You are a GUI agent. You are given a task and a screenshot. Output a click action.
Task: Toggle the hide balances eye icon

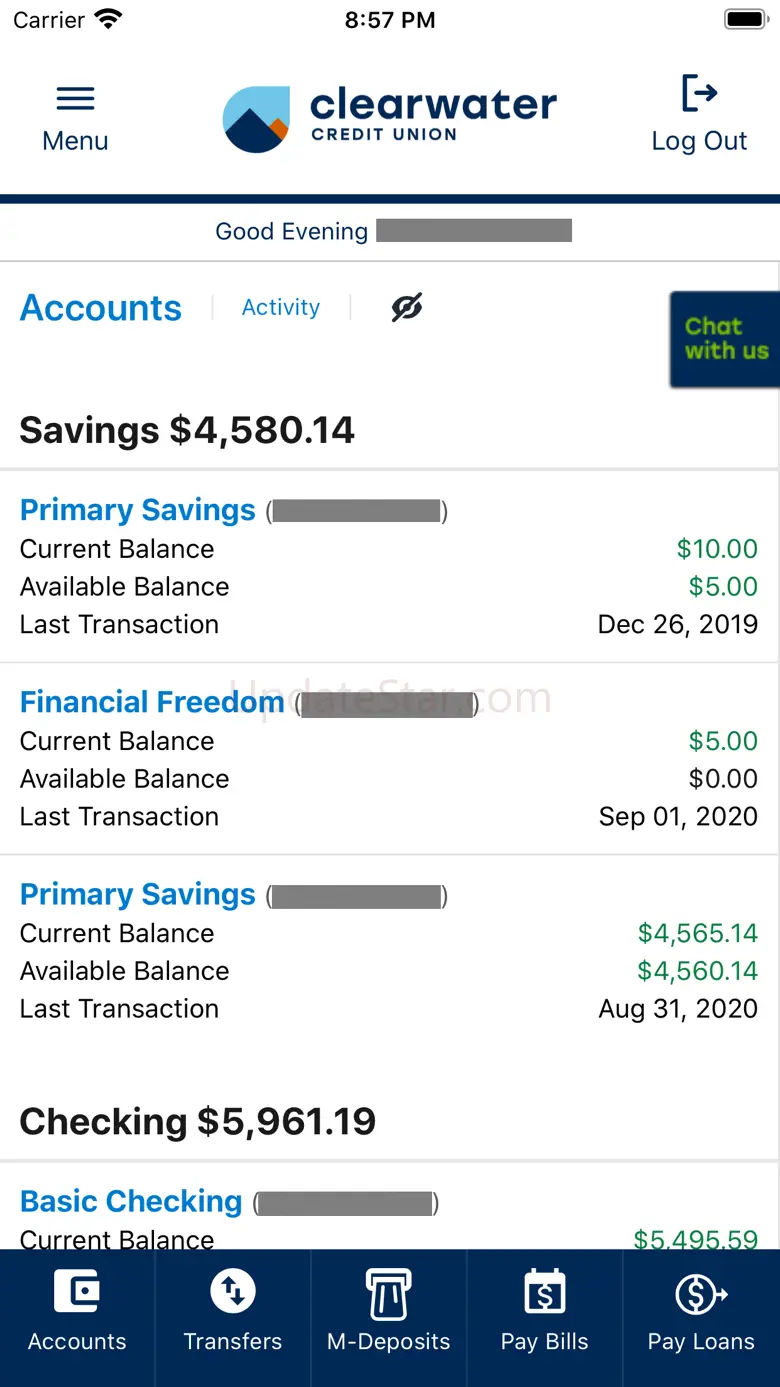click(x=407, y=308)
